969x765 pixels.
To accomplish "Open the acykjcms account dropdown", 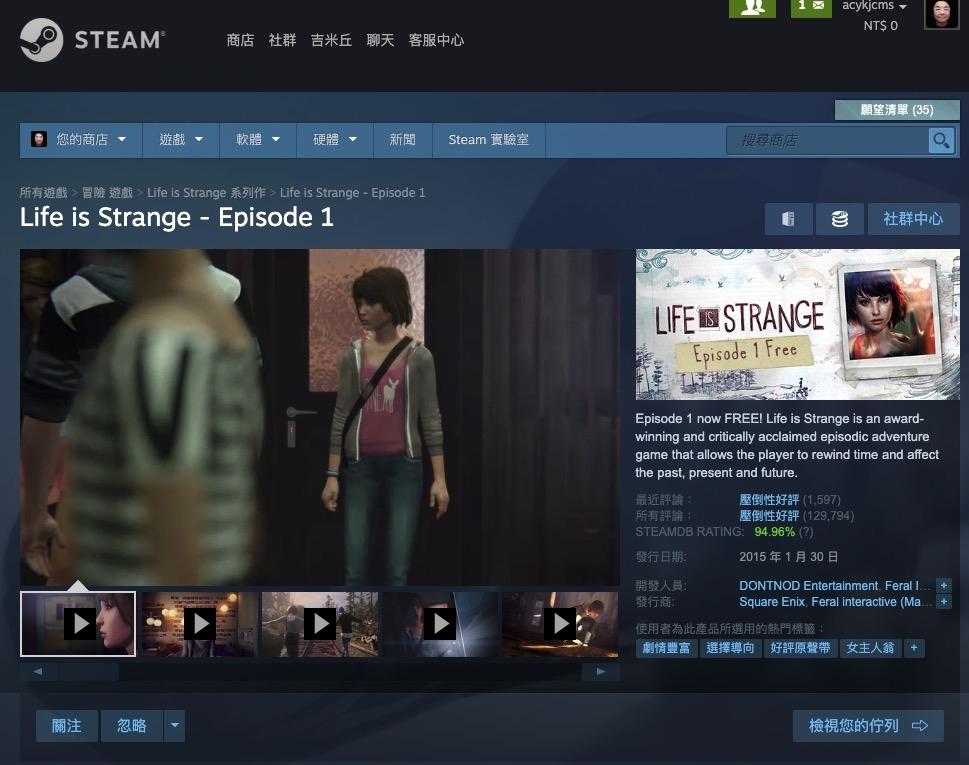I will pos(874,6).
